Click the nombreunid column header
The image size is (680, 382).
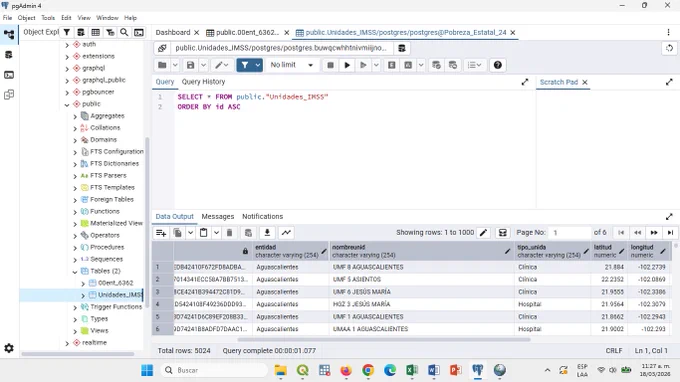421,251
